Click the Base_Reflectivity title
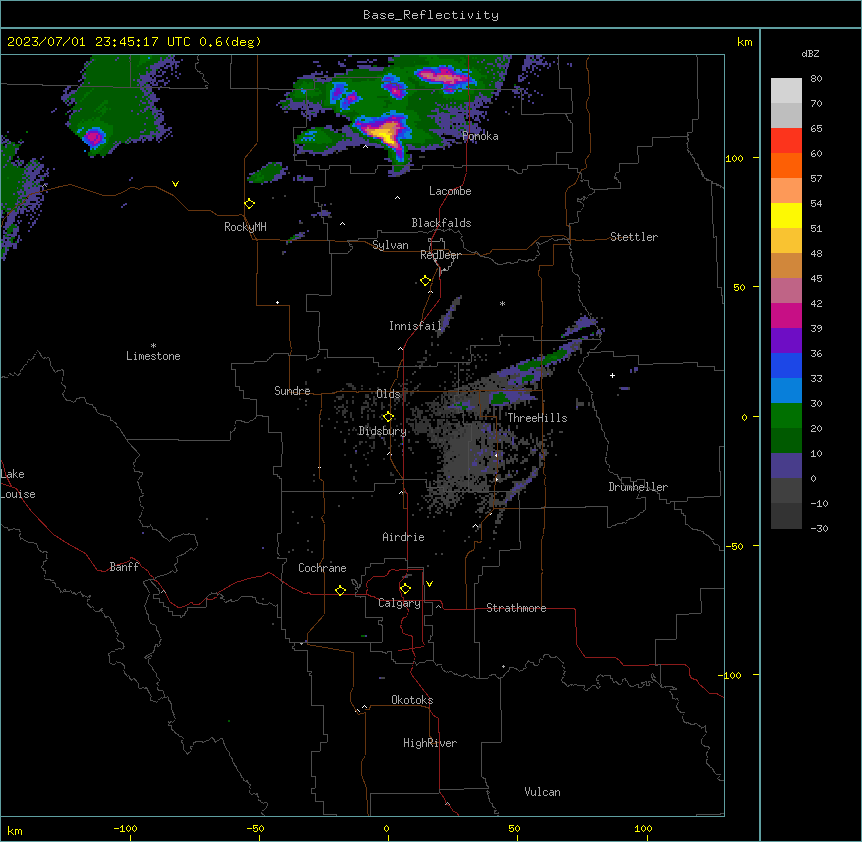Image resolution: width=862 pixels, height=842 pixels. click(431, 15)
